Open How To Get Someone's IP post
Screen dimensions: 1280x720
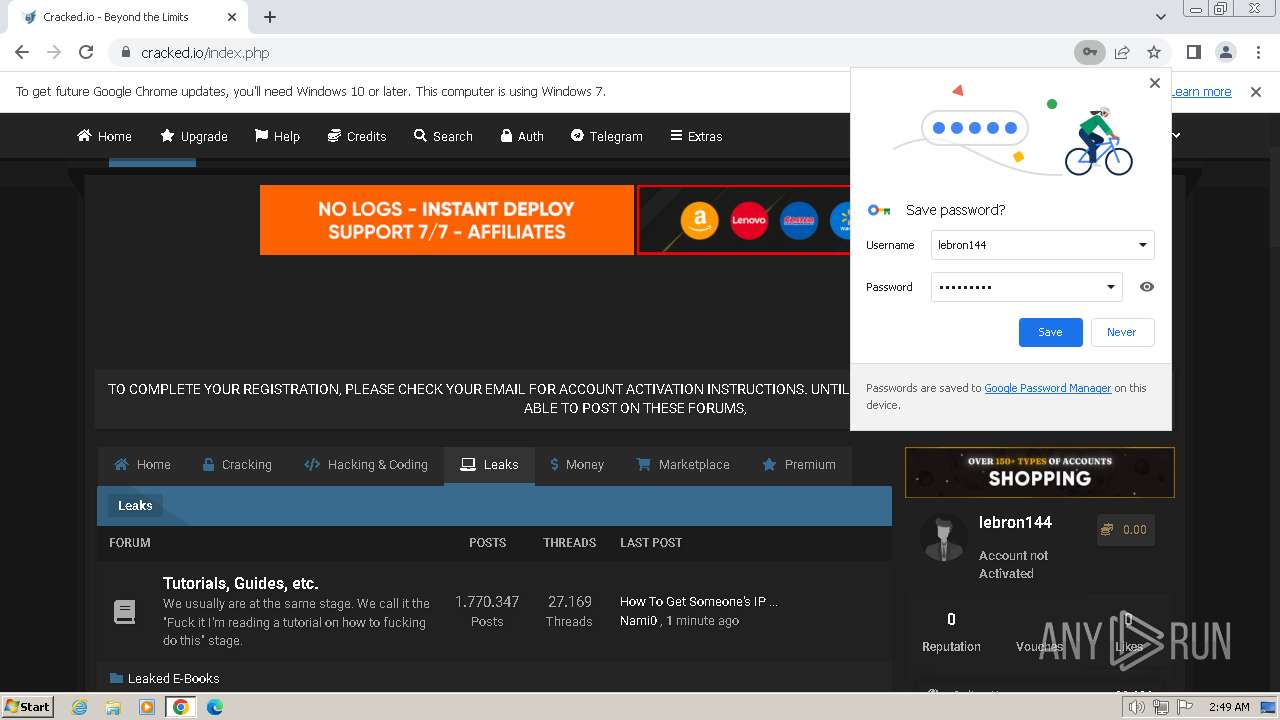(x=699, y=602)
